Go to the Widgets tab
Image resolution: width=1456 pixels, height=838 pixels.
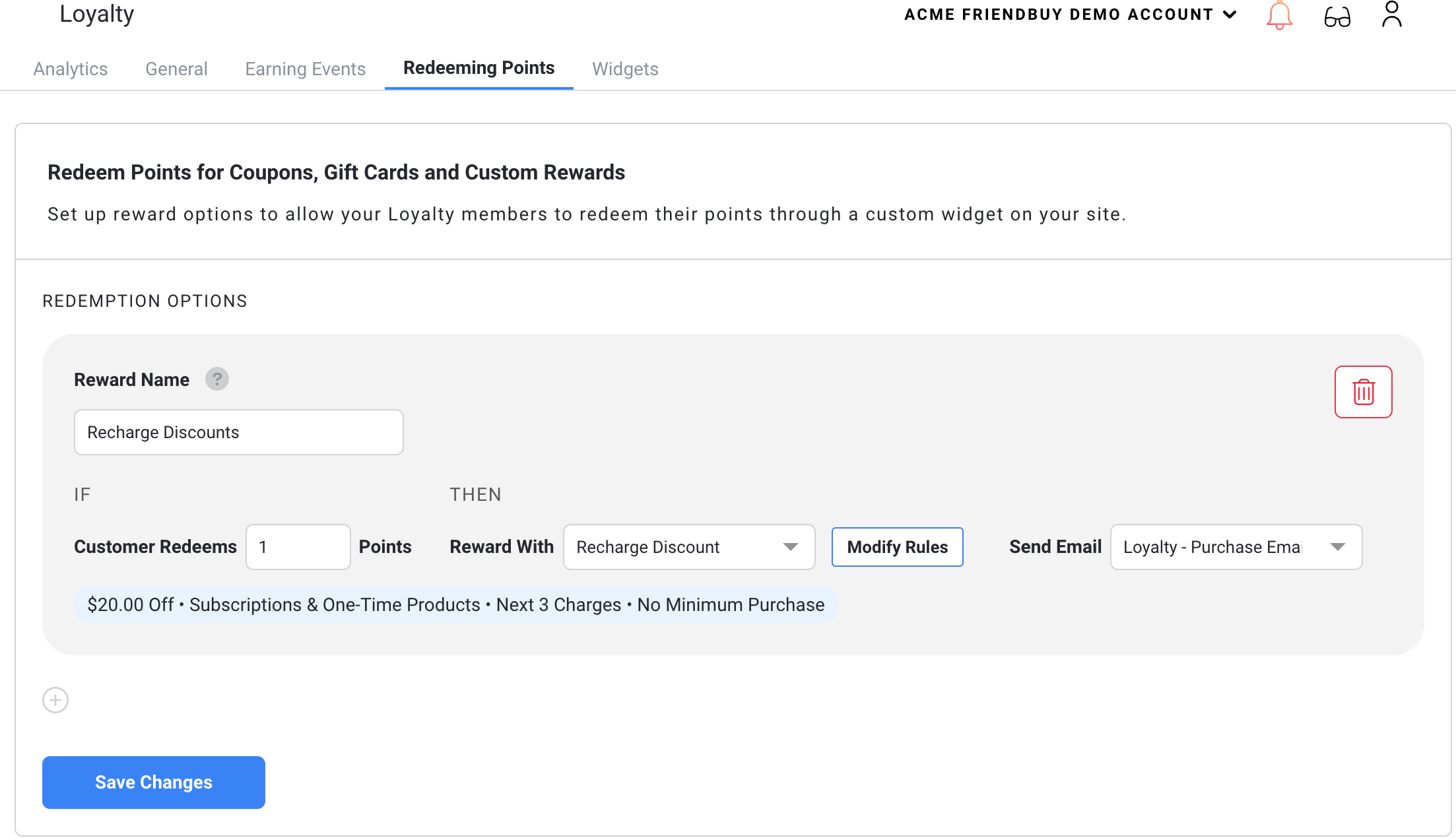[625, 69]
